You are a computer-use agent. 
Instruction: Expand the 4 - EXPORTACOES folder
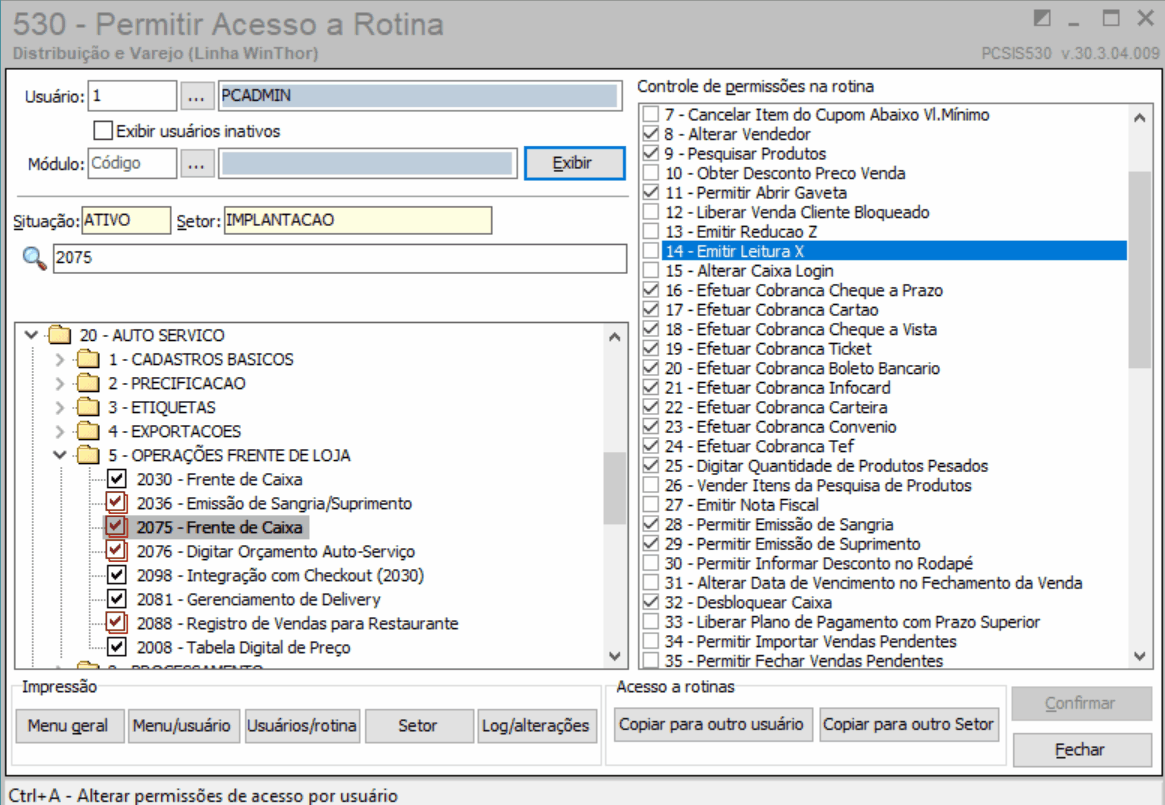pos(60,431)
